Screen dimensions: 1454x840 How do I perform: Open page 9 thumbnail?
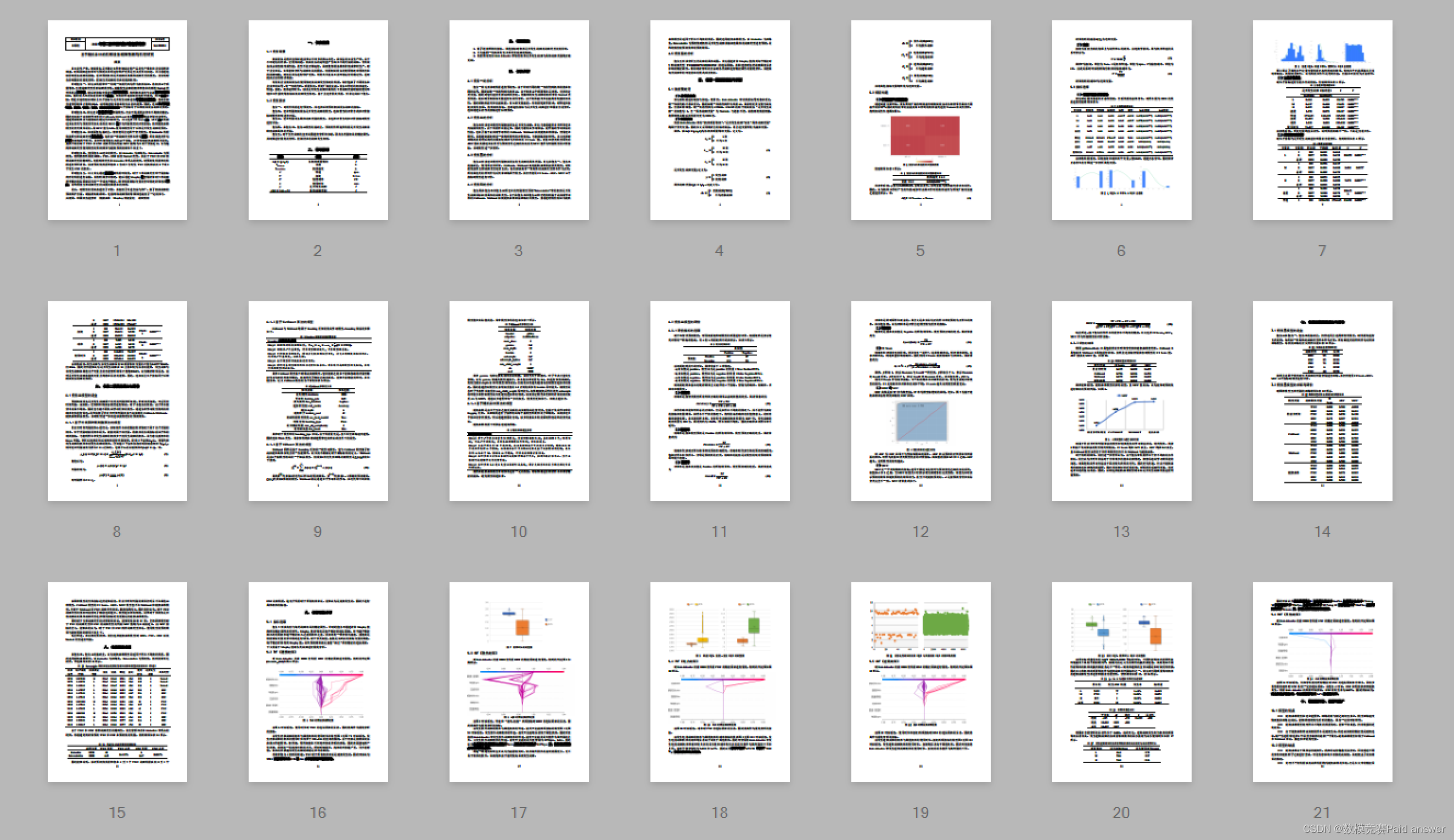pos(318,401)
